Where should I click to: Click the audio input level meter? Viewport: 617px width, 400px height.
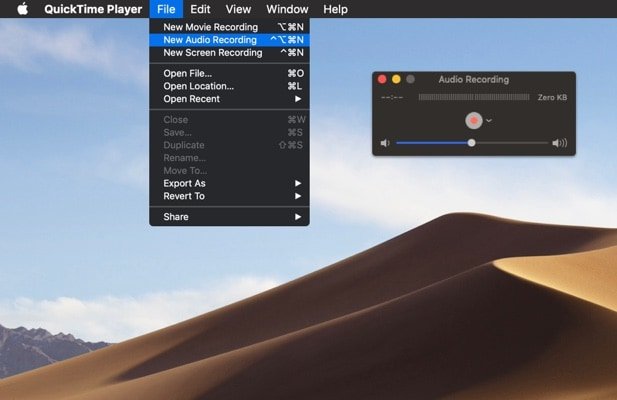coord(474,97)
